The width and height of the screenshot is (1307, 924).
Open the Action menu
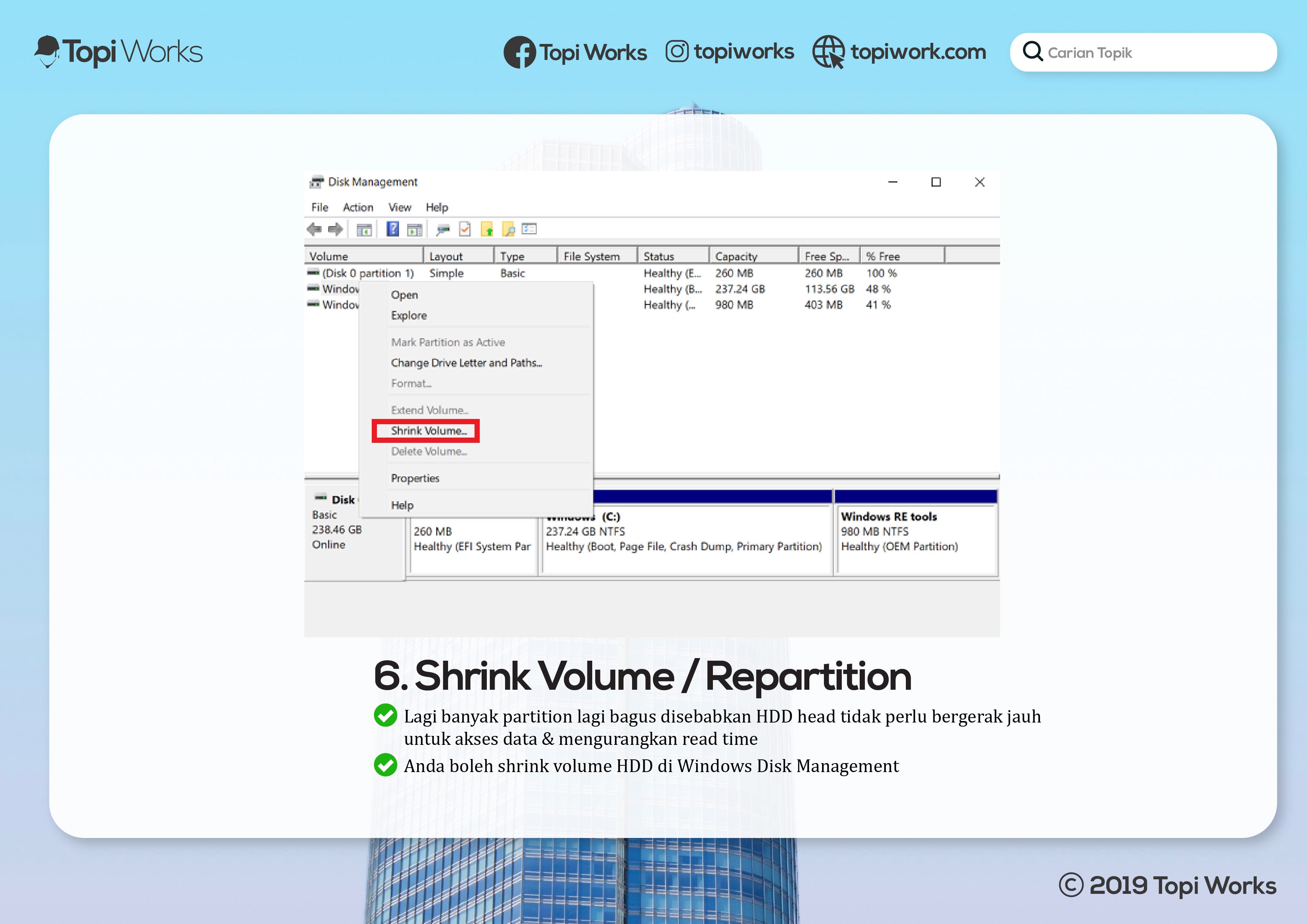click(x=358, y=207)
